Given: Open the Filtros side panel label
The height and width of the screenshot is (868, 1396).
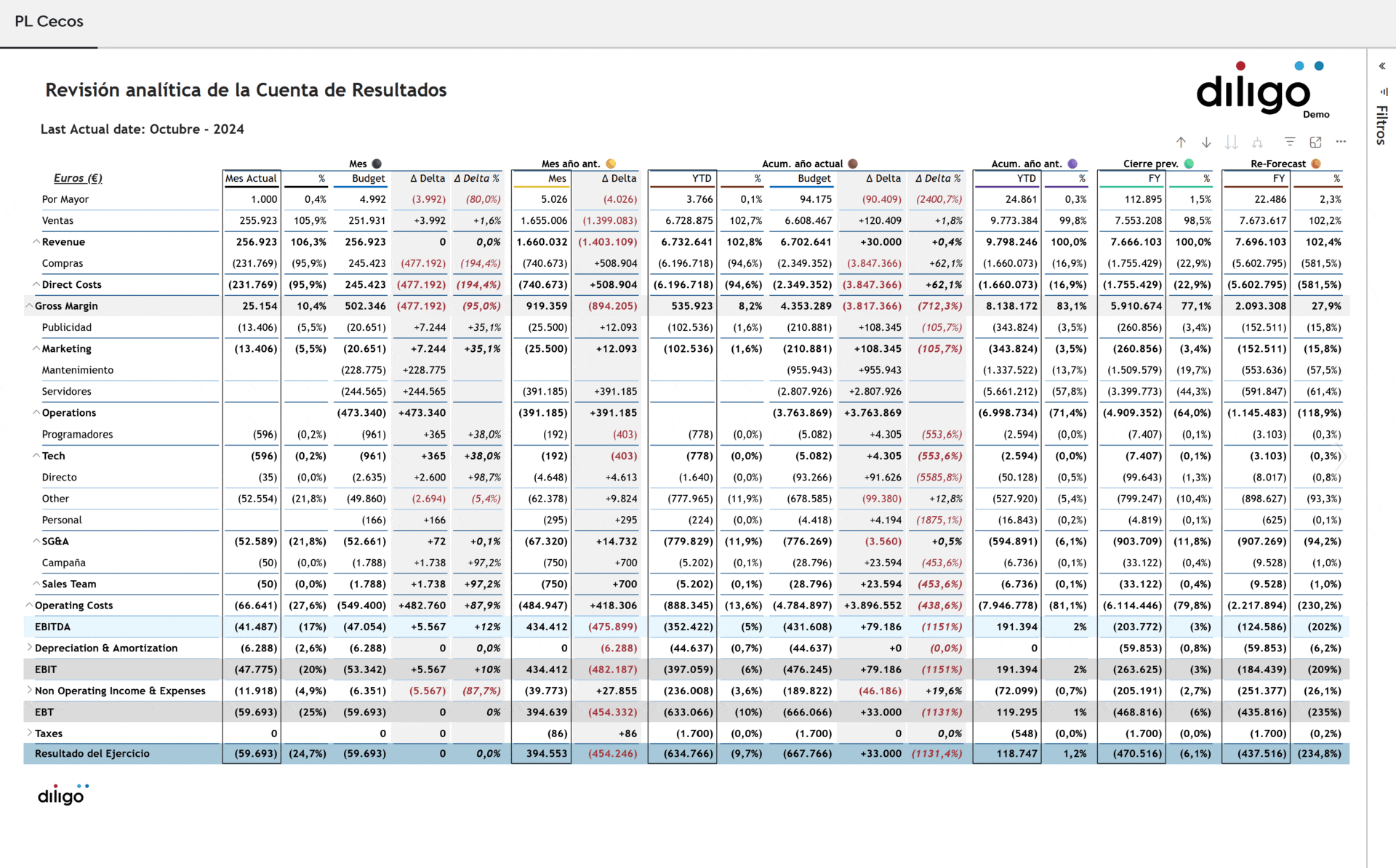Looking at the screenshot, I should pyautogui.click(x=1381, y=125).
